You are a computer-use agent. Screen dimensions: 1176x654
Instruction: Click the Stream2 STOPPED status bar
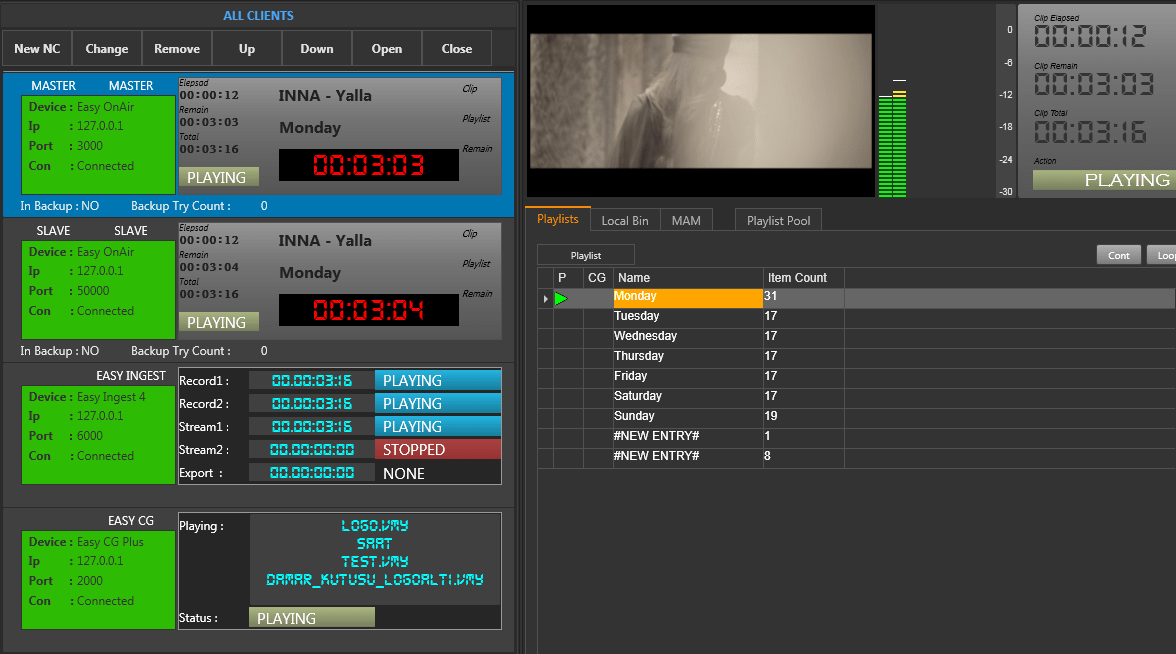pos(437,450)
